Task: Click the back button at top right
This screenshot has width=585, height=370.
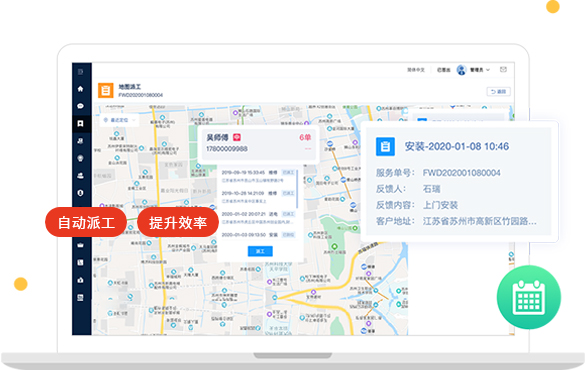Action: pyautogui.click(x=498, y=91)
